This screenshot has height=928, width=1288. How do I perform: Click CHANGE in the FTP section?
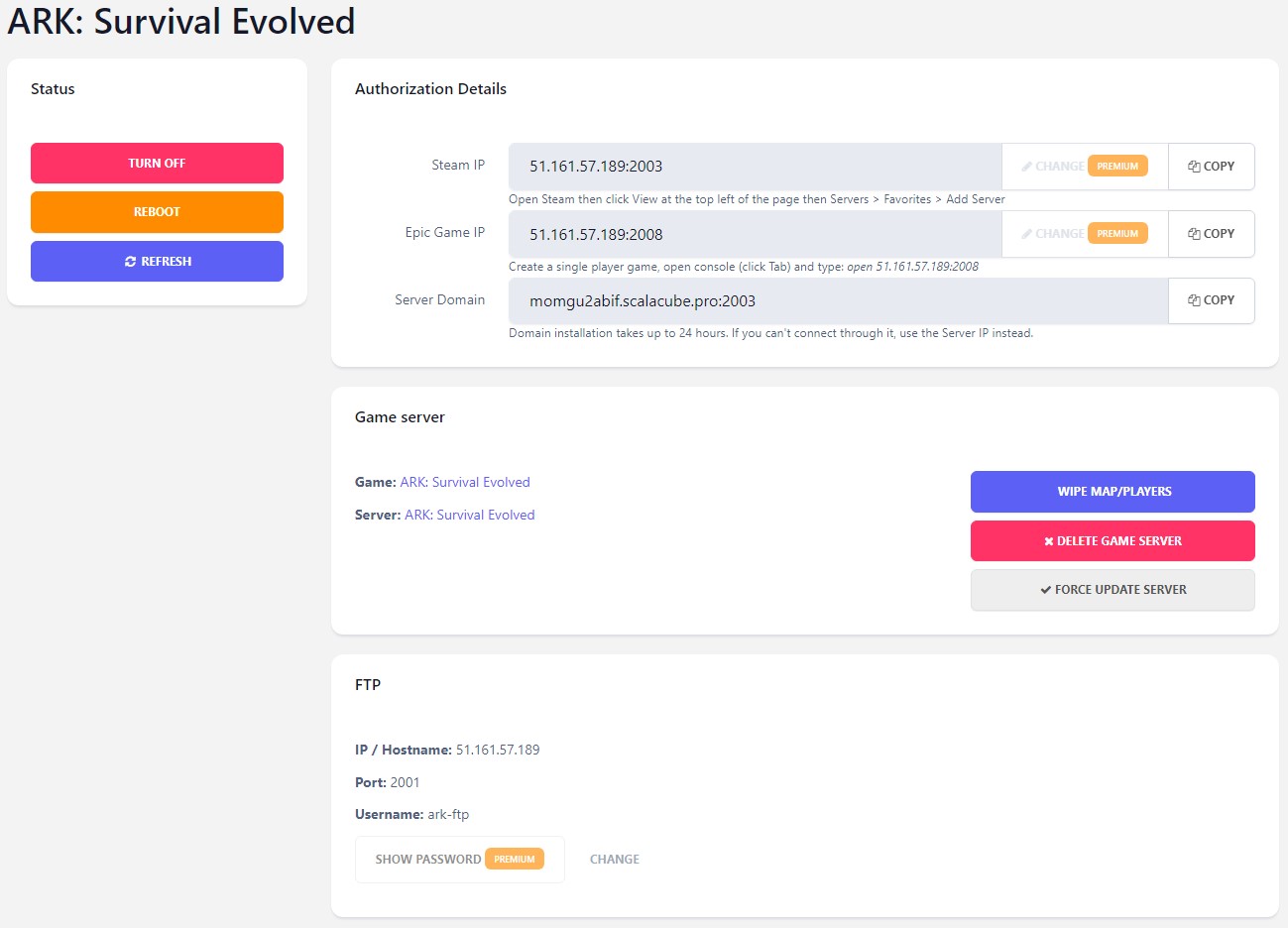(x=615, y=860)
